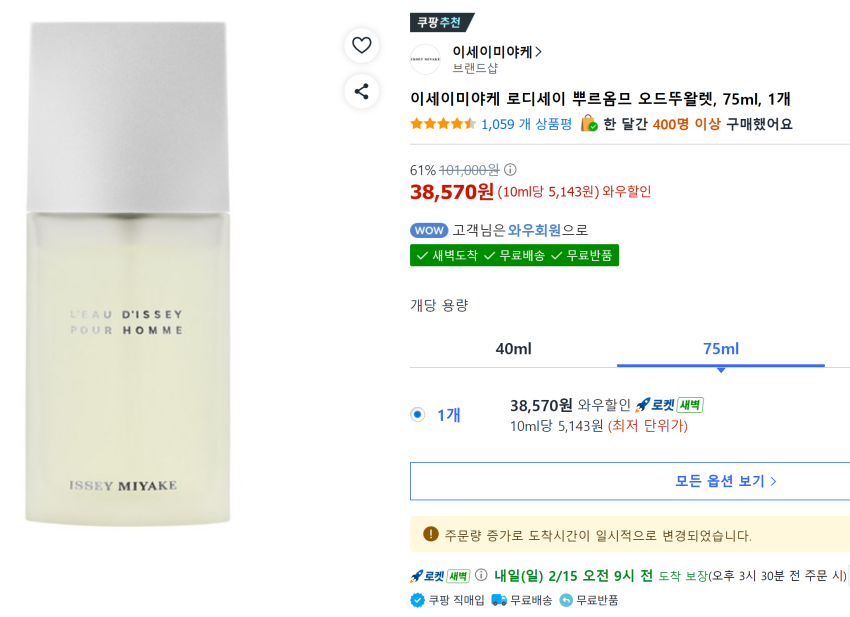Click the heart wishlist icon
850x617 pixels.
[x=361, y=46]
